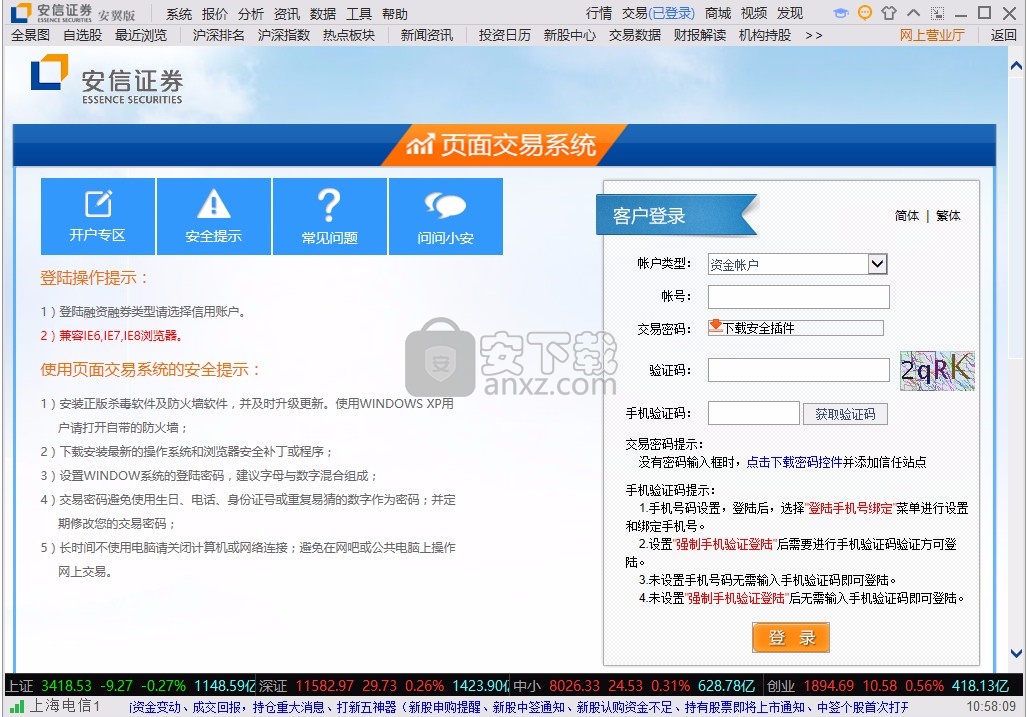Click the shrink-to-corner window icon
The height and width of the screenshot is (717, 1027).
[x=937, y=13]
